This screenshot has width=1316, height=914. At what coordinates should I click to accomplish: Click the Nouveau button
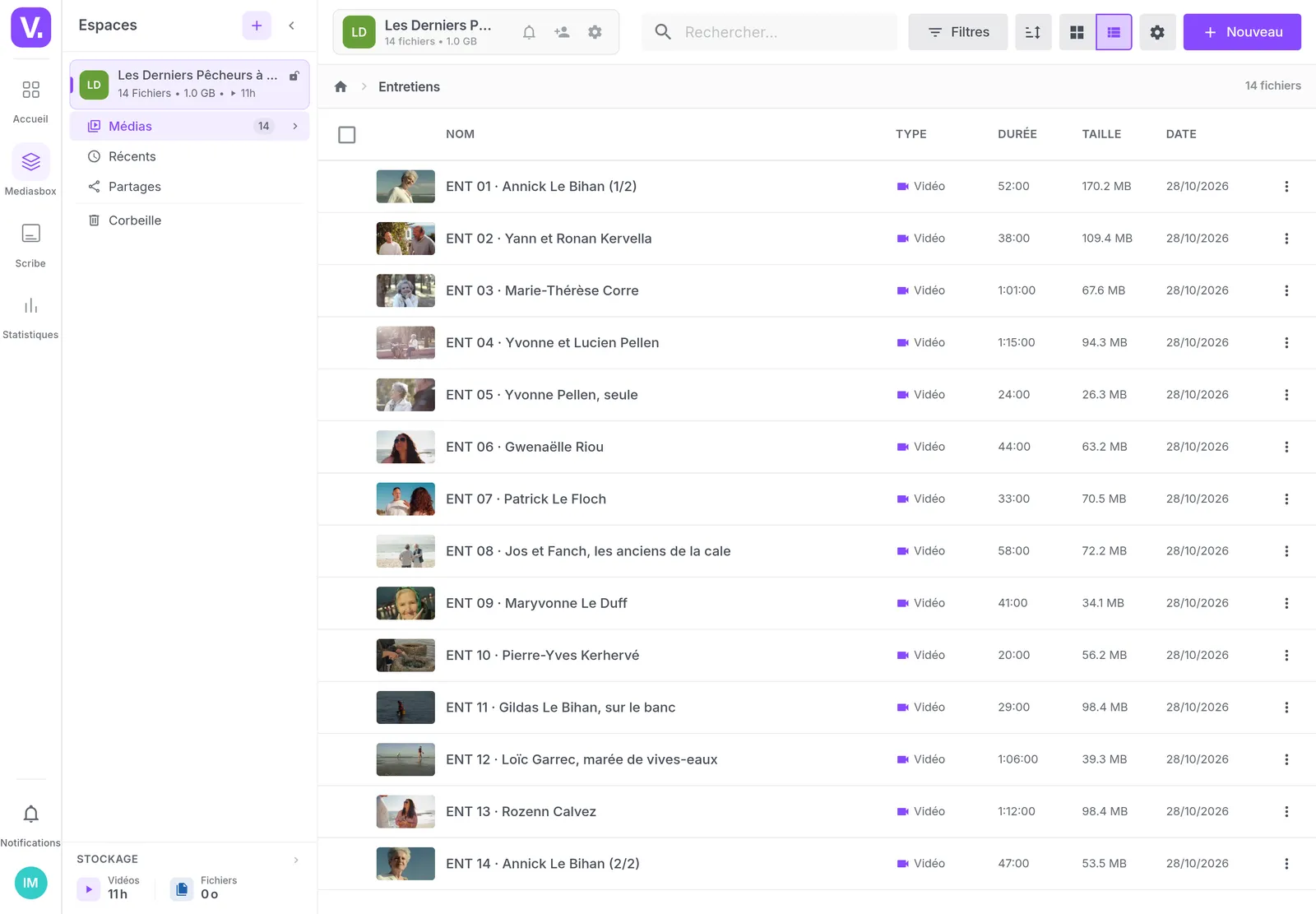click(1242, 32)
